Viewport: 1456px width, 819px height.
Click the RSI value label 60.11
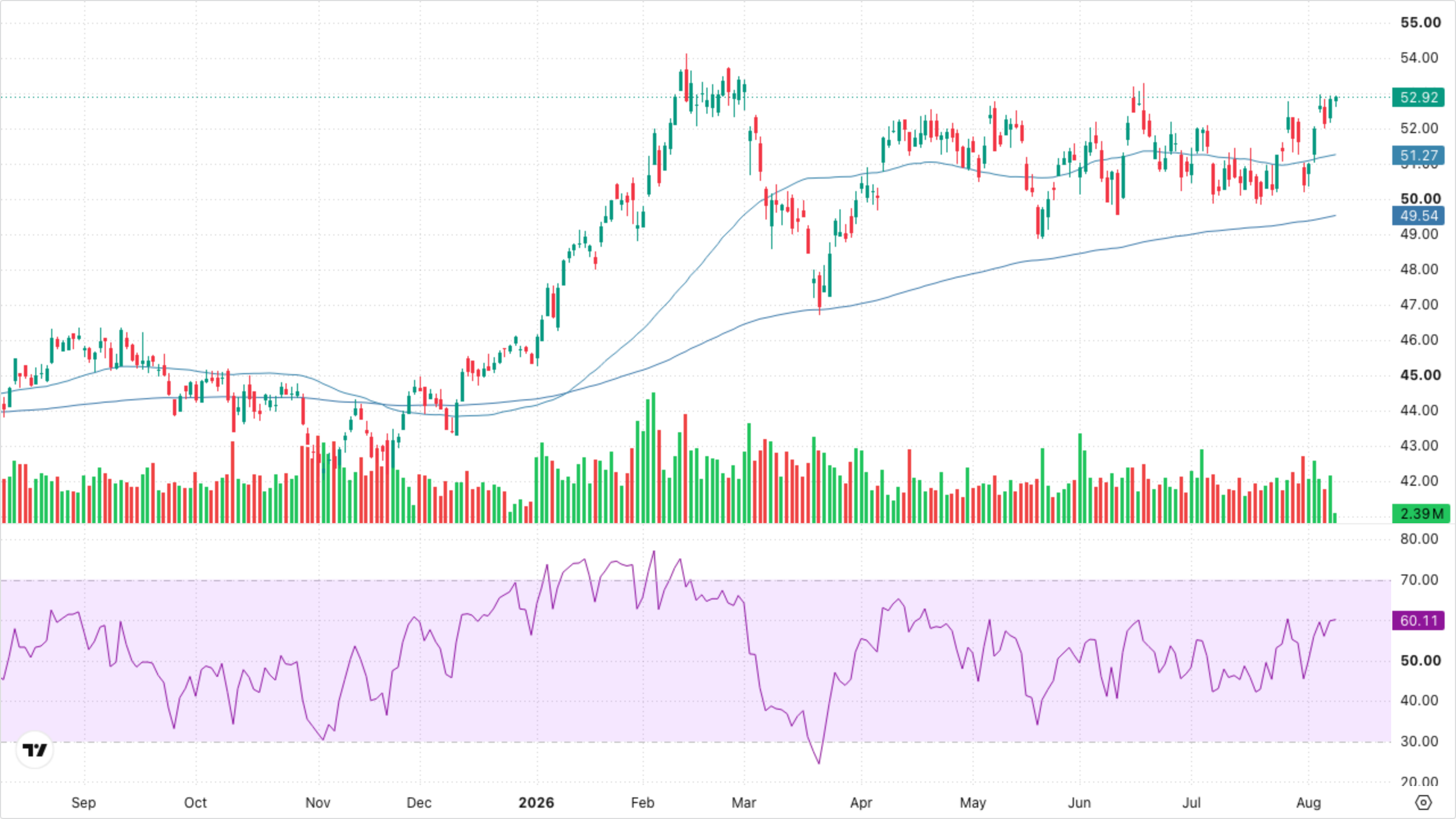point(1419,621)
